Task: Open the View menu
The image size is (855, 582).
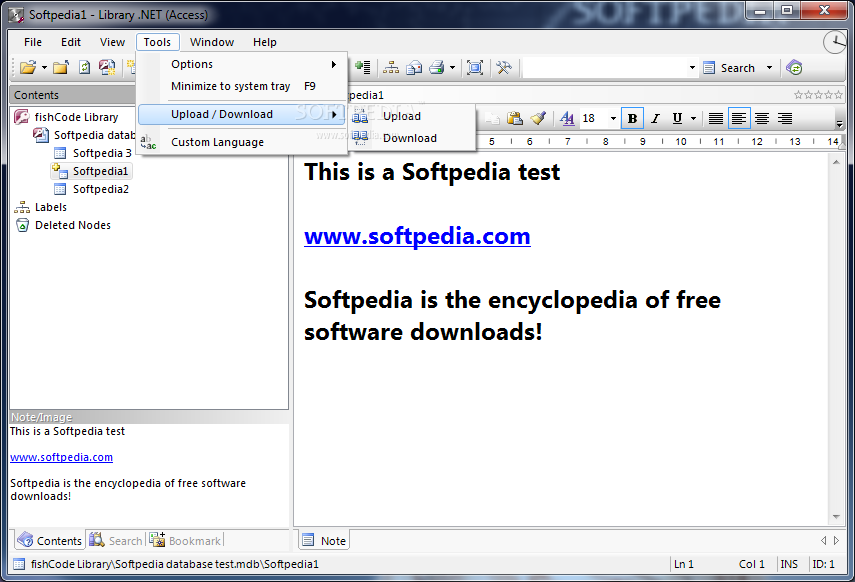Action: pyautogui.click(x=112, y=42)
